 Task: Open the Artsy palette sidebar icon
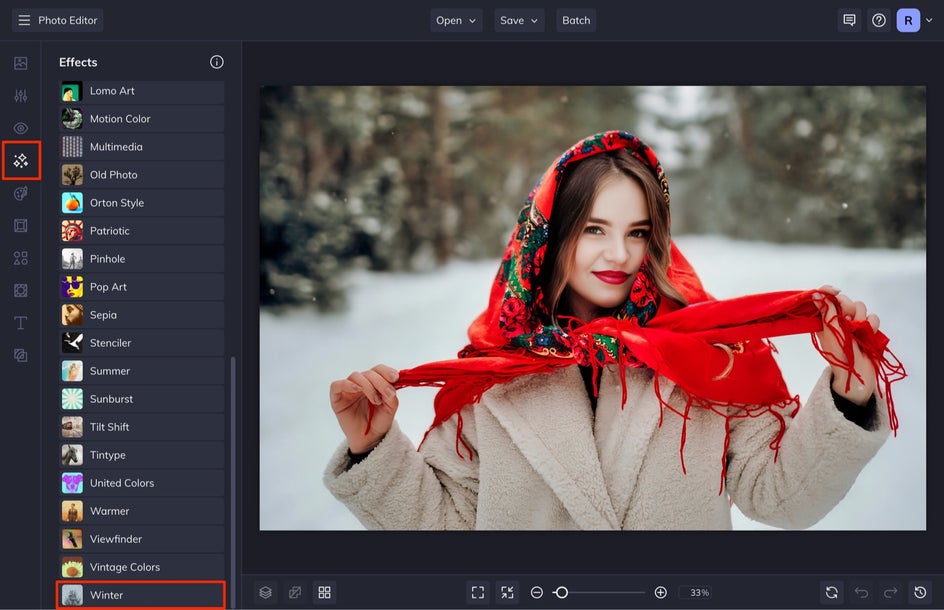[x=20, y=193]
